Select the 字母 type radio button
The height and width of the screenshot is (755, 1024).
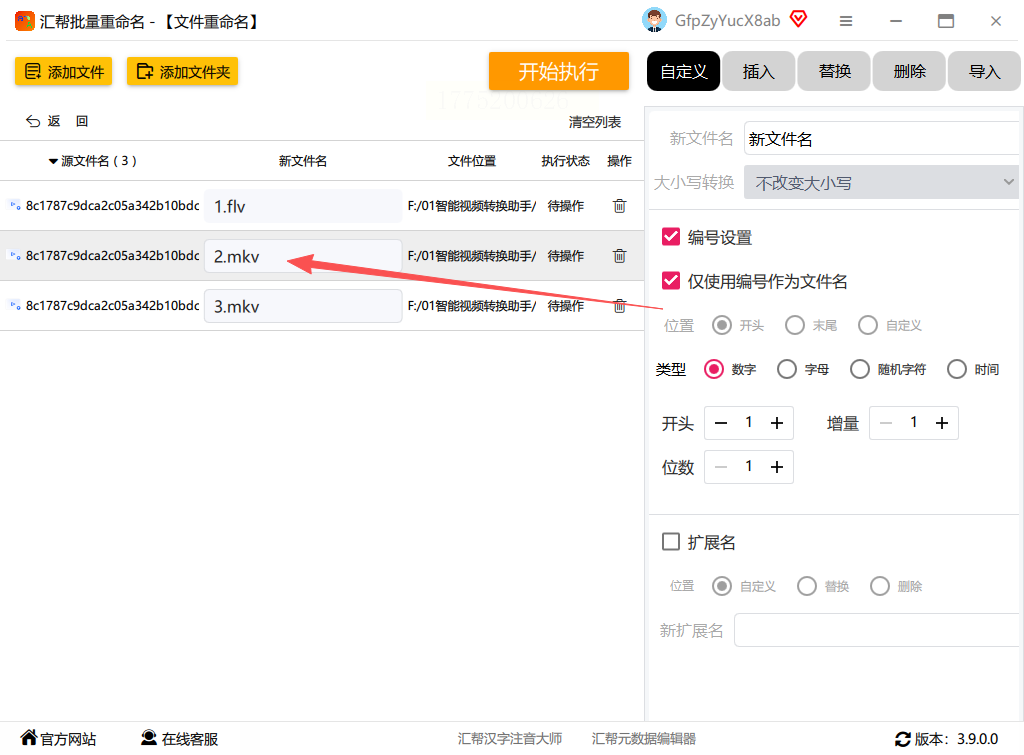coord(787,369)
